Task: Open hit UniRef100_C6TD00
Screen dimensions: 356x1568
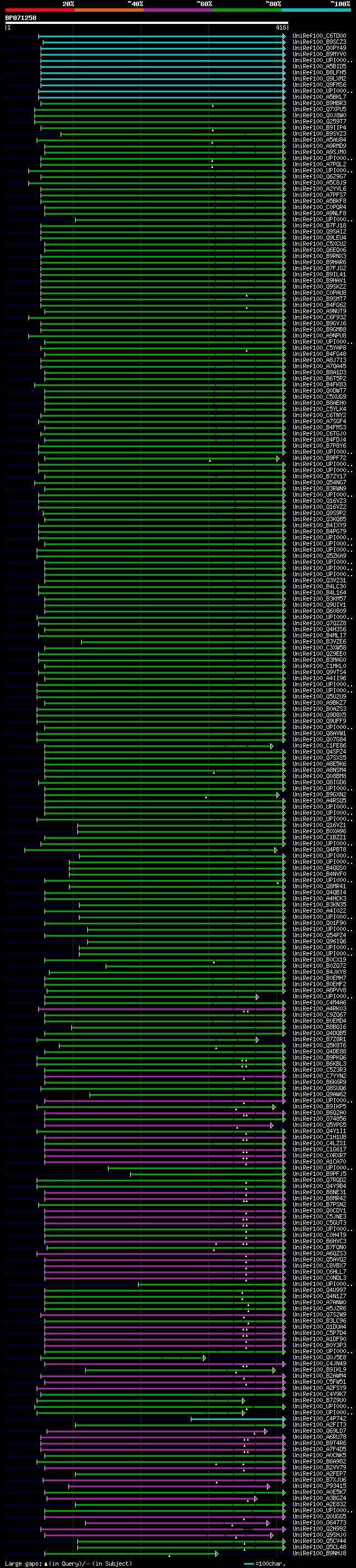Action: pos(319,36)
